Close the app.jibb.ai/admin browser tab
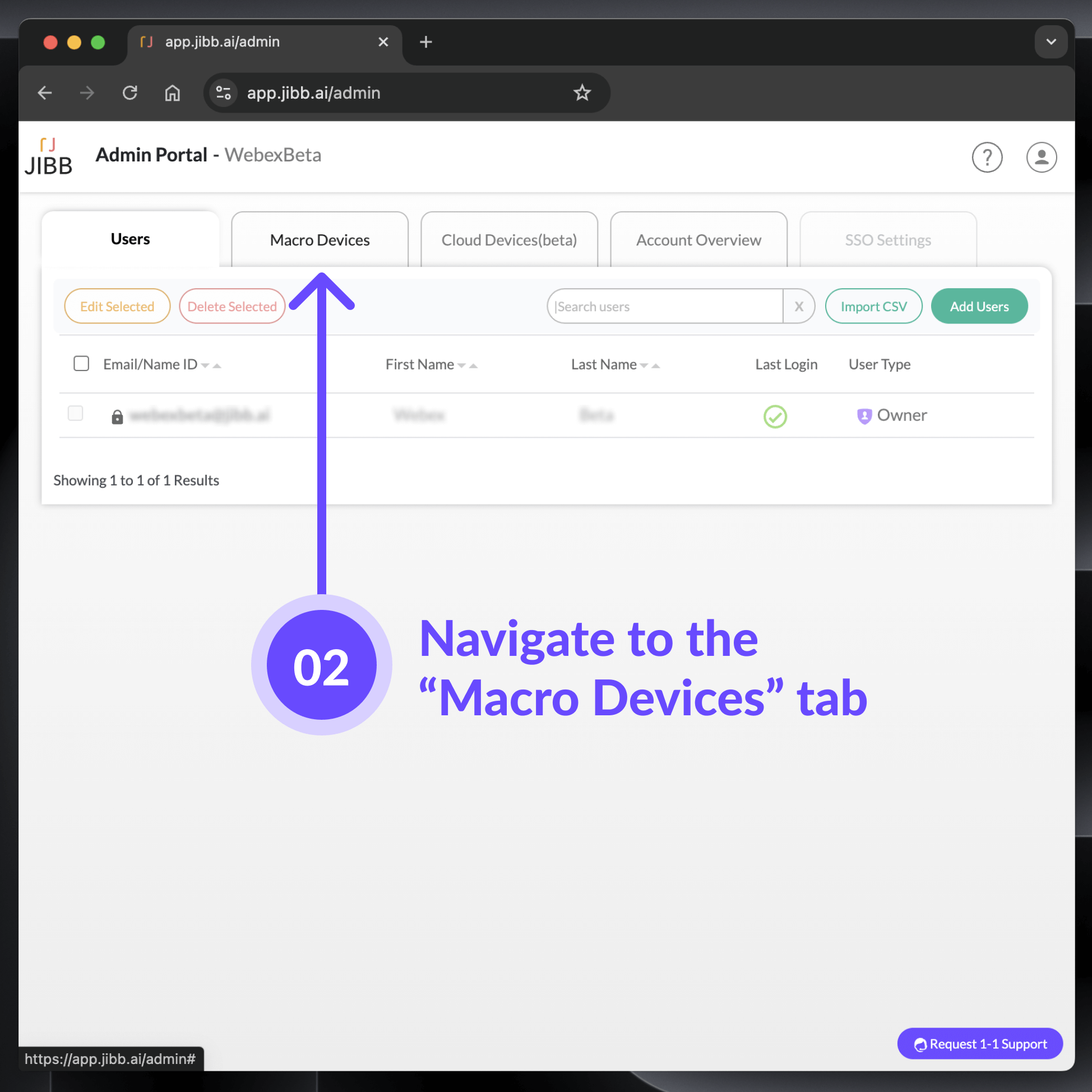1092x1092 pixels. (383, 42)
